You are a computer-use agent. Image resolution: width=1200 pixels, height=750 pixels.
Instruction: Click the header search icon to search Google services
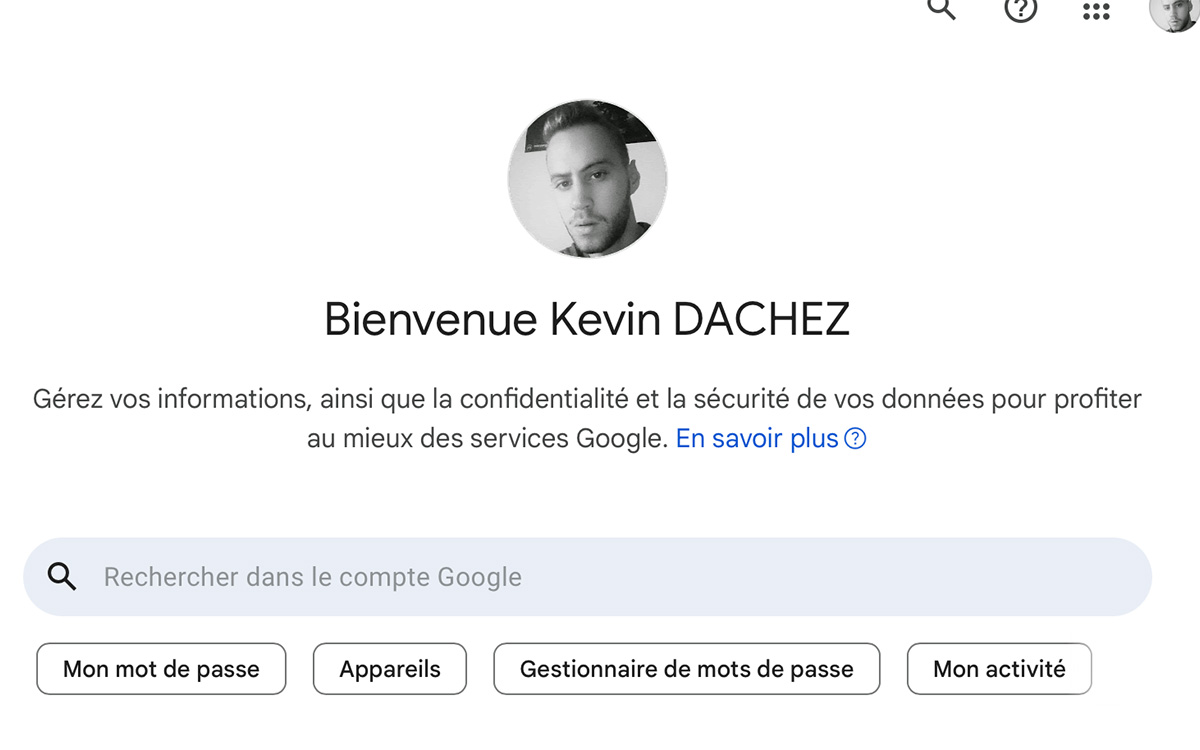(939, 10)
